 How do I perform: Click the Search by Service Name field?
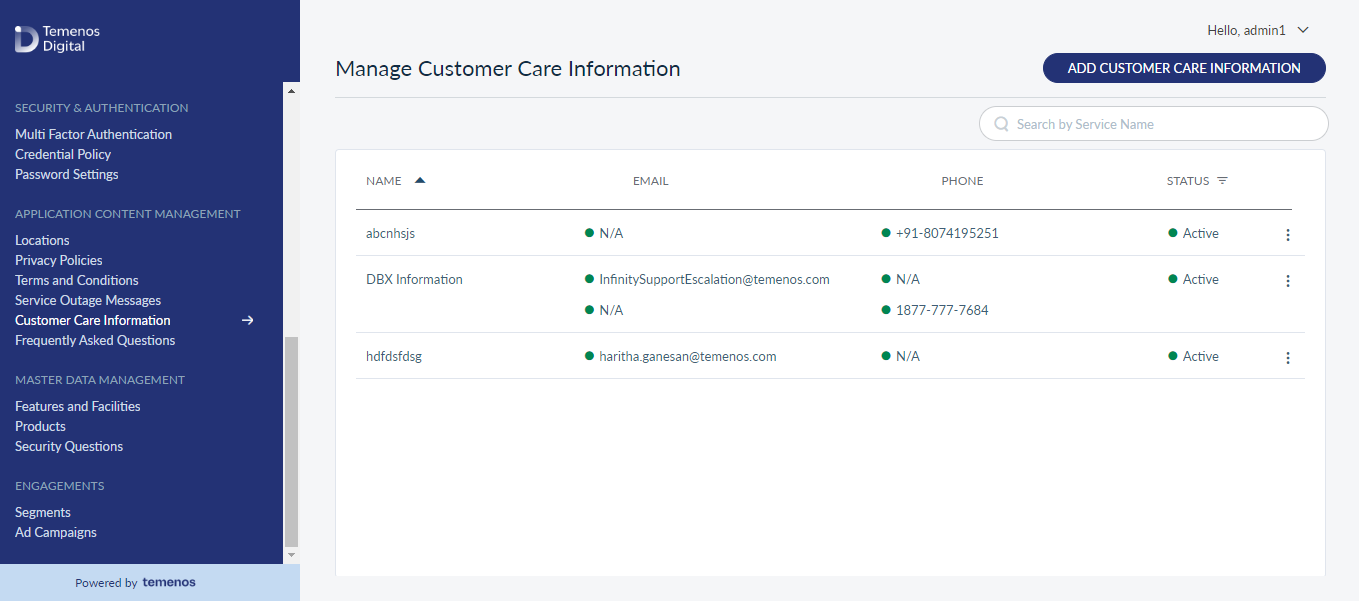click(1153, 124)
